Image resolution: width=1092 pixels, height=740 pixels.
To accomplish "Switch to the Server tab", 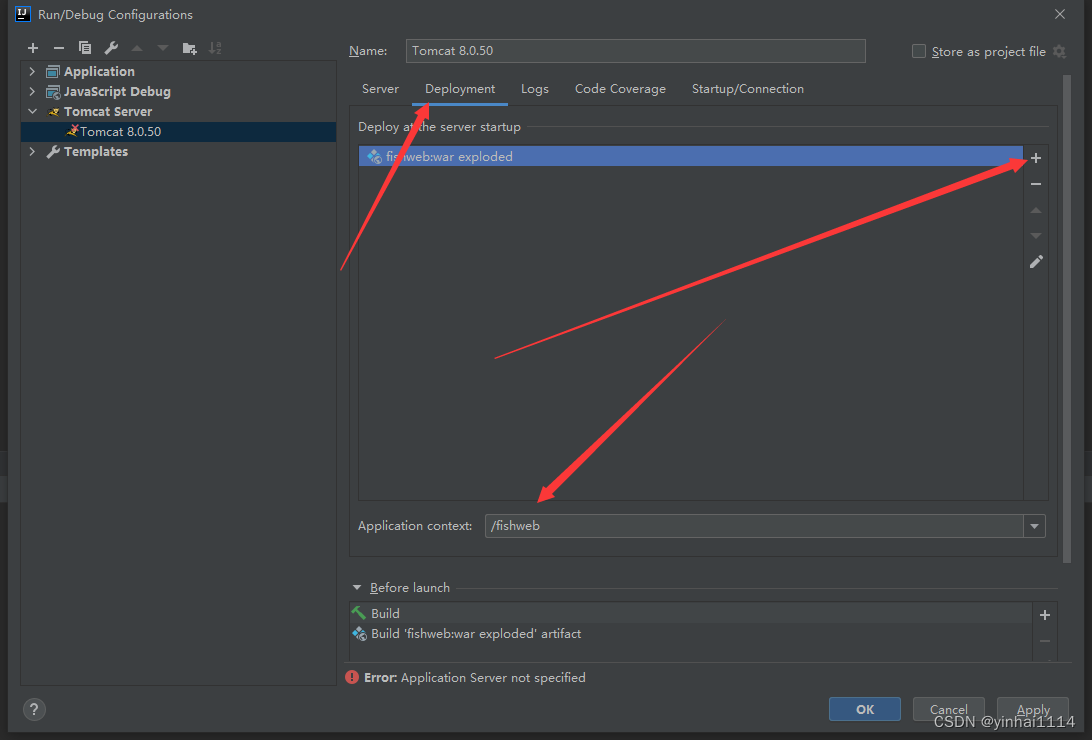I will click(380, 89).
